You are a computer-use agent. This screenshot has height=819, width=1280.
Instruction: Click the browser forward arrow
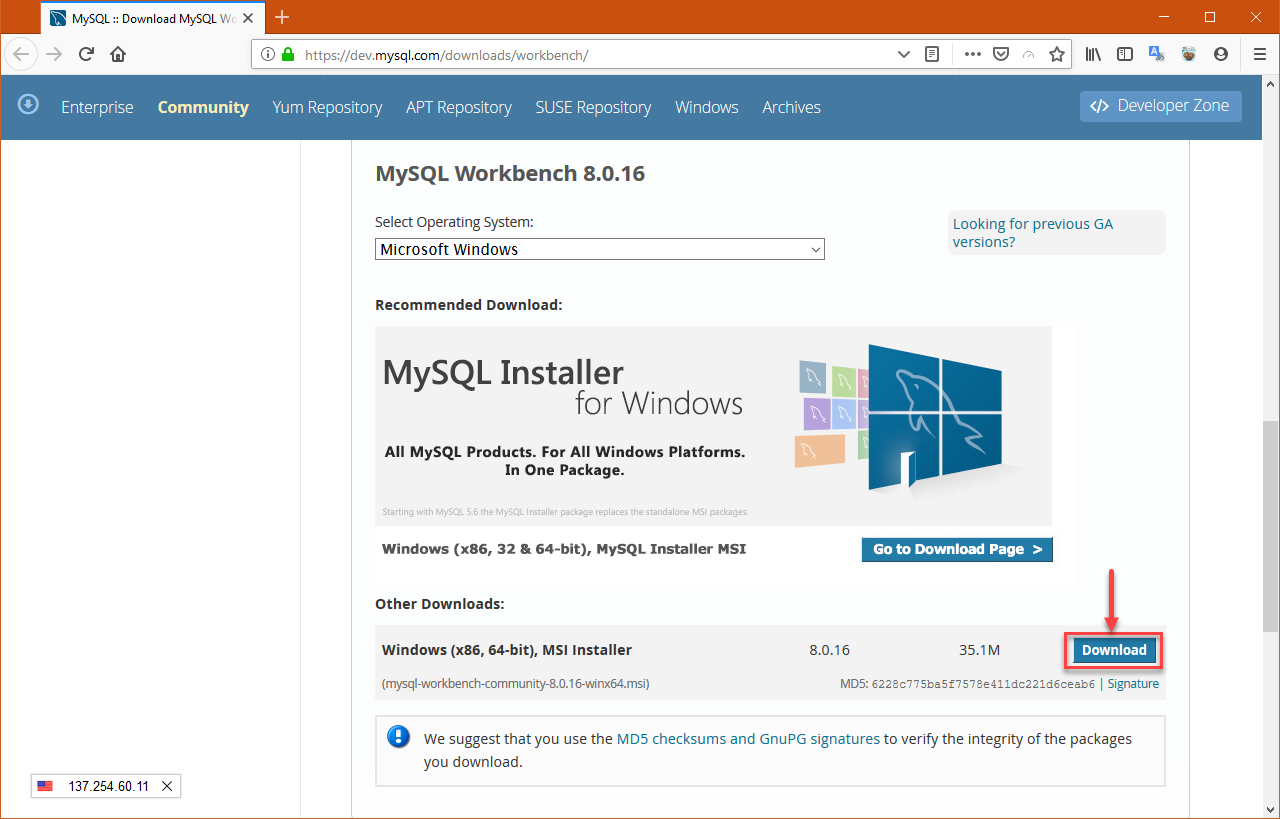click(54, 54)
